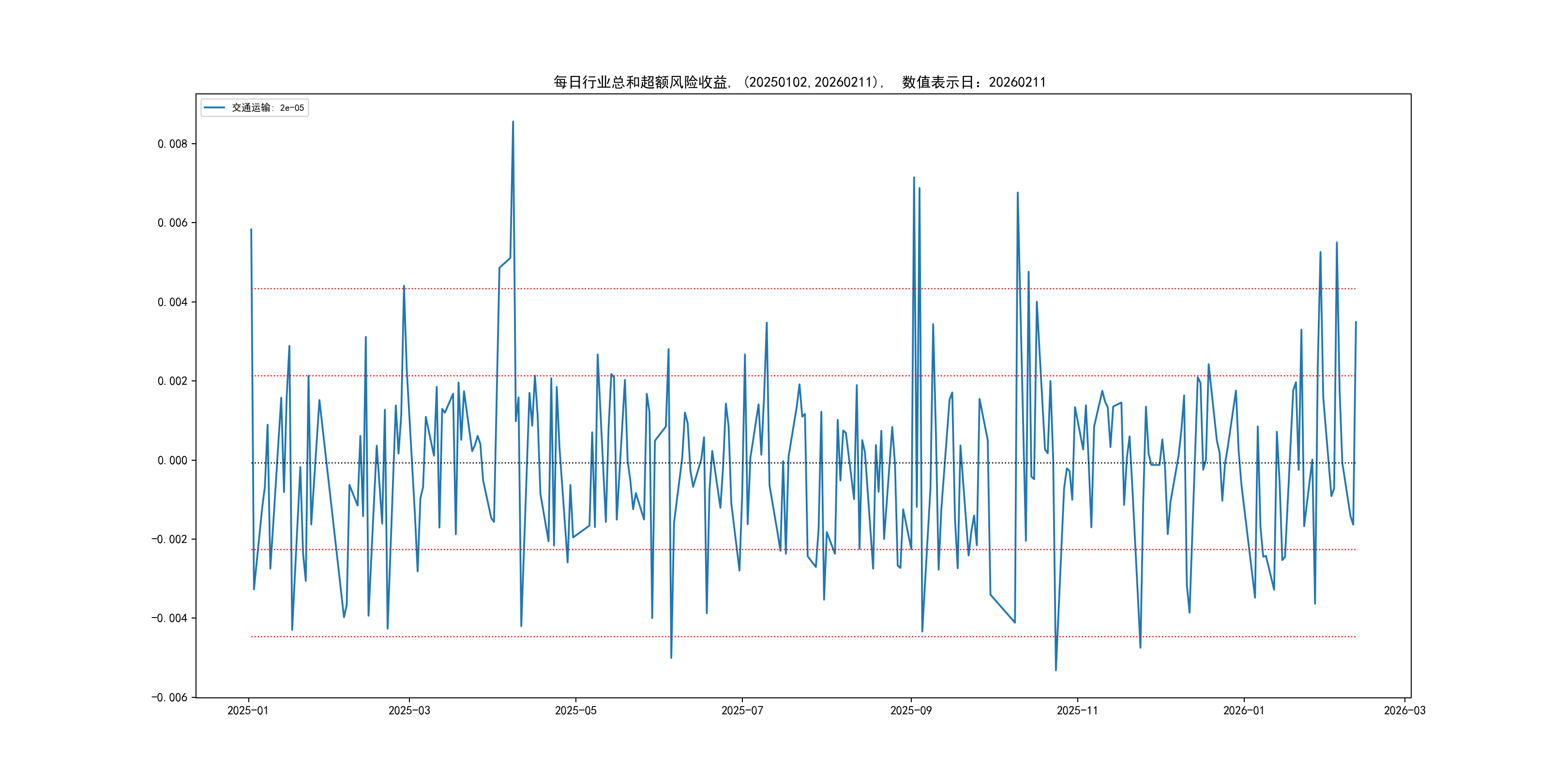The width and height of the screenshot is (1568, 784).
Task: Click the blue line sample in legend
Action: point(214,108)
